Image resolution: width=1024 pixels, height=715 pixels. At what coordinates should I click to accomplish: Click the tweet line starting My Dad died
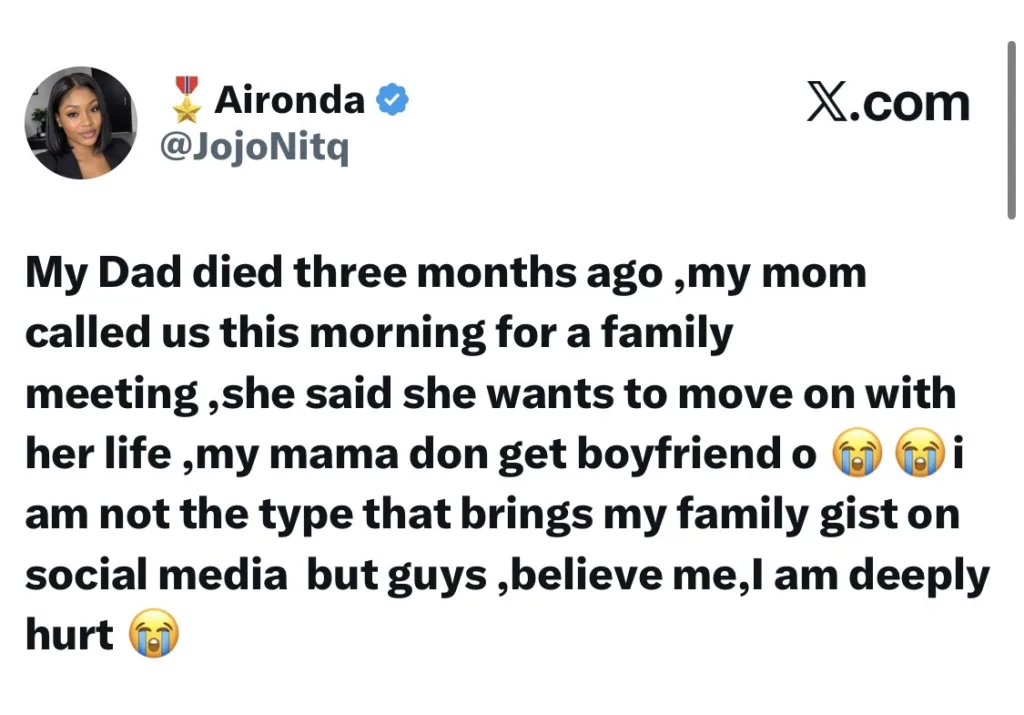tap(446, 274)
